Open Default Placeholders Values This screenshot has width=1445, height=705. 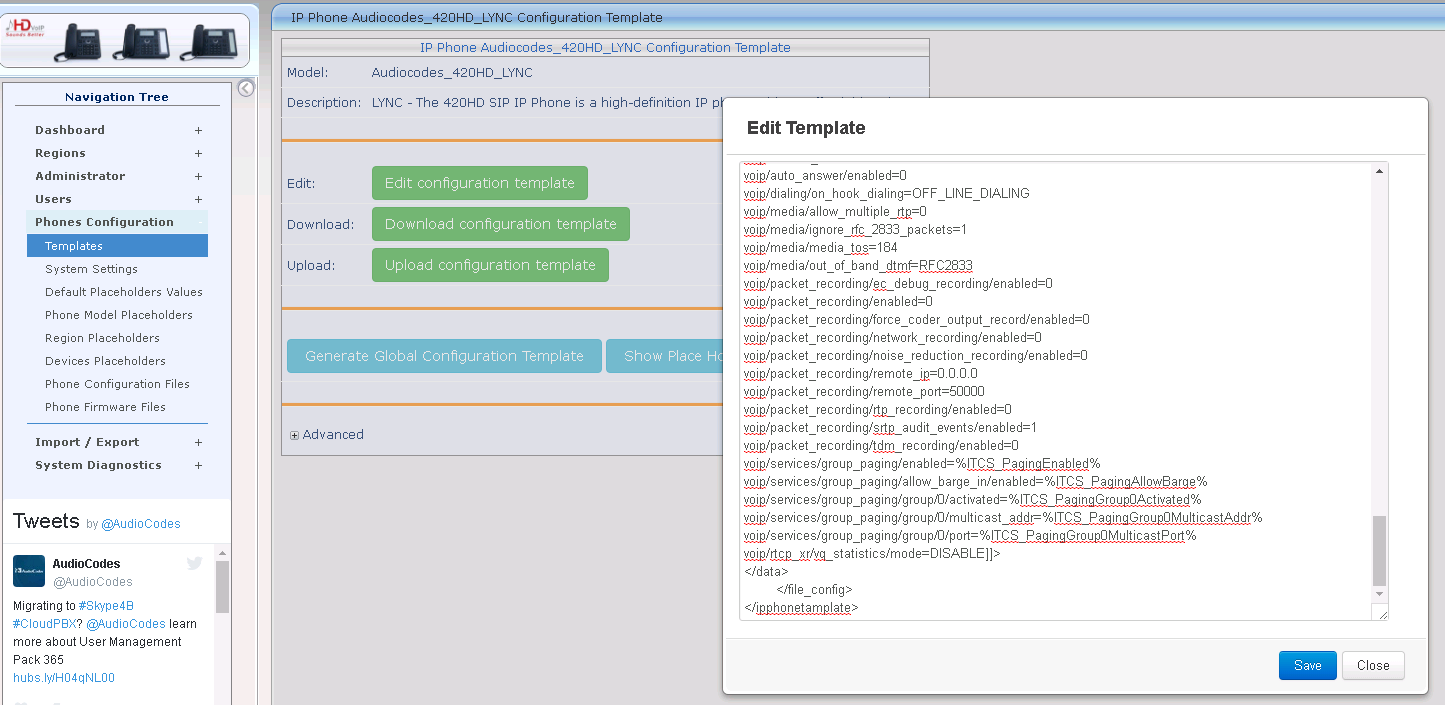point(124,292)
